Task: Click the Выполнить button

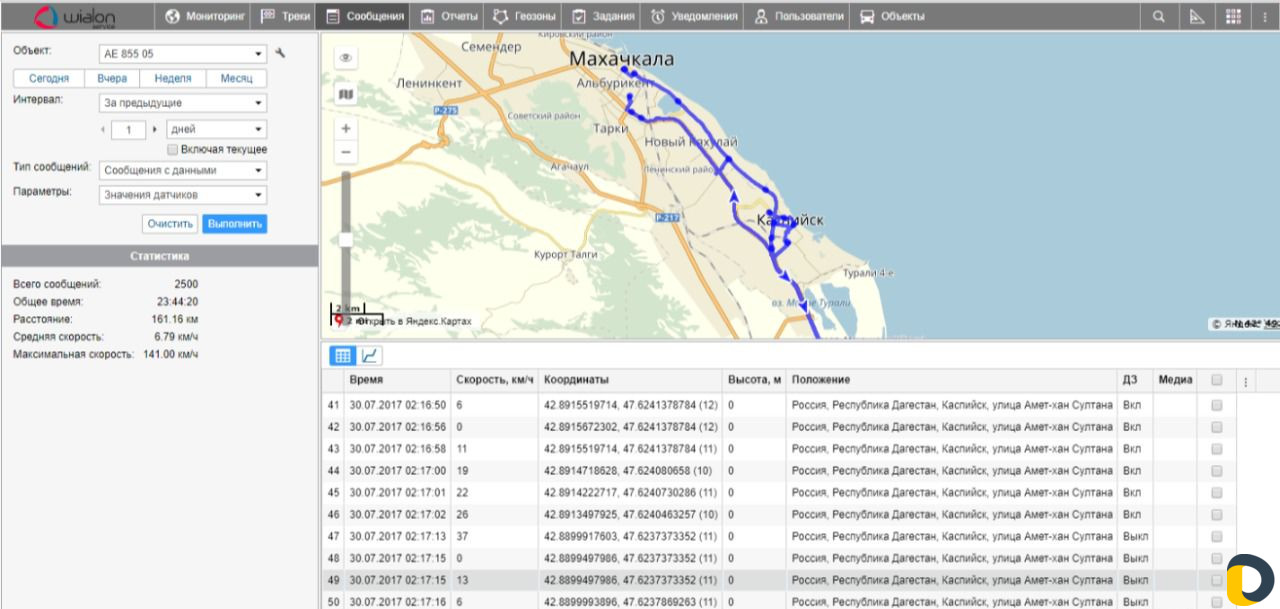Action: point(234,224)
